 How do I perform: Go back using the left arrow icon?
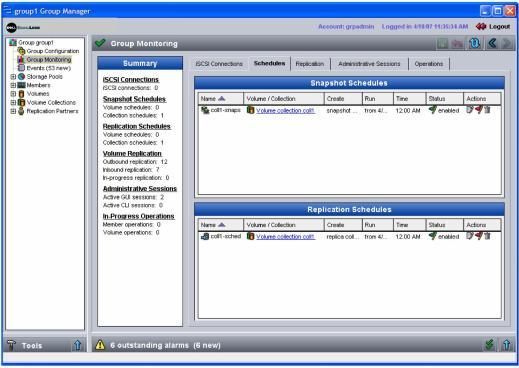pyautogui.click(x=492, y=43)
